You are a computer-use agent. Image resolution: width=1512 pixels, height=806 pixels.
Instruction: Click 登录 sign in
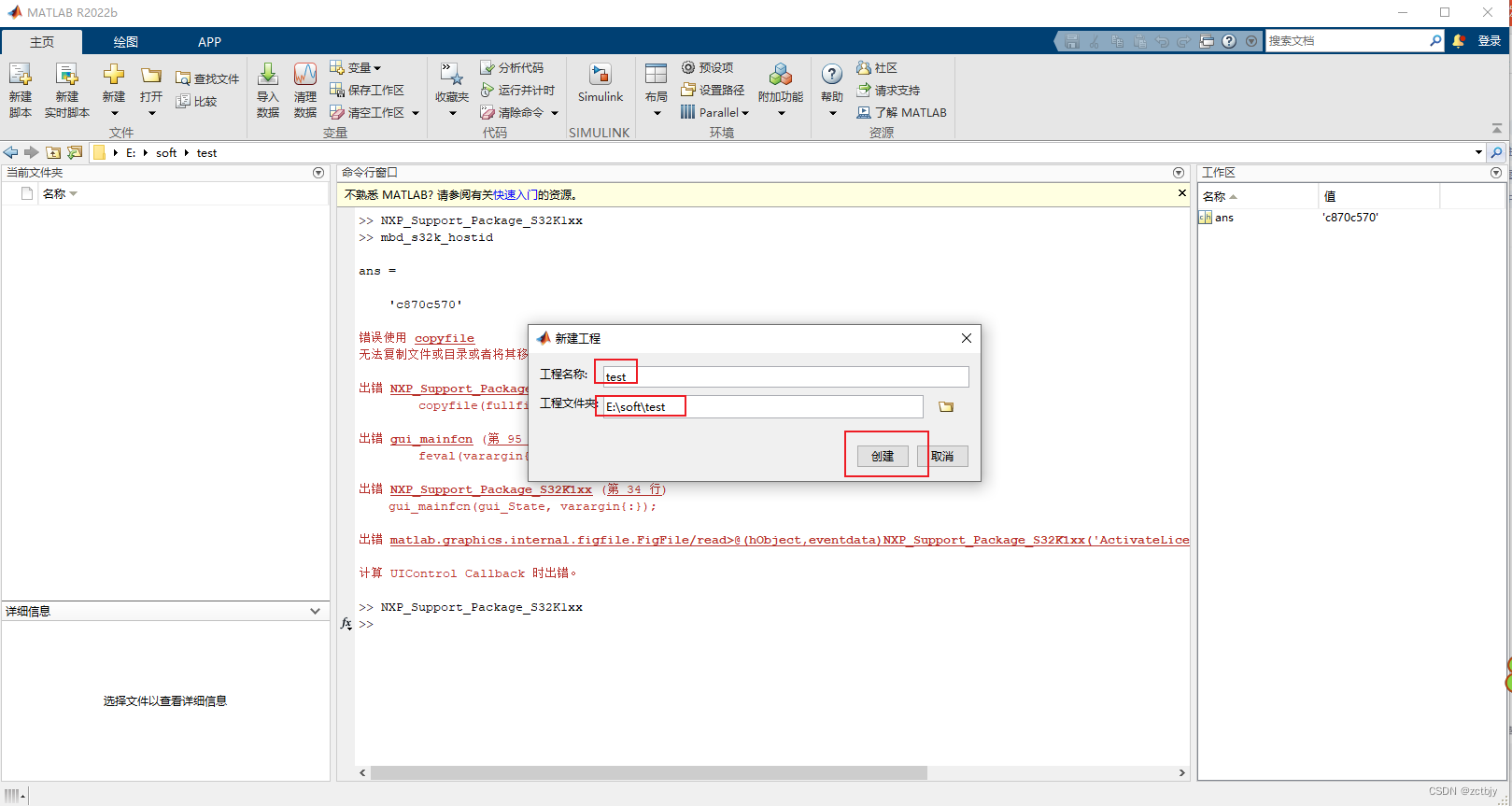pyautogui.click(x=1490, y=41)
